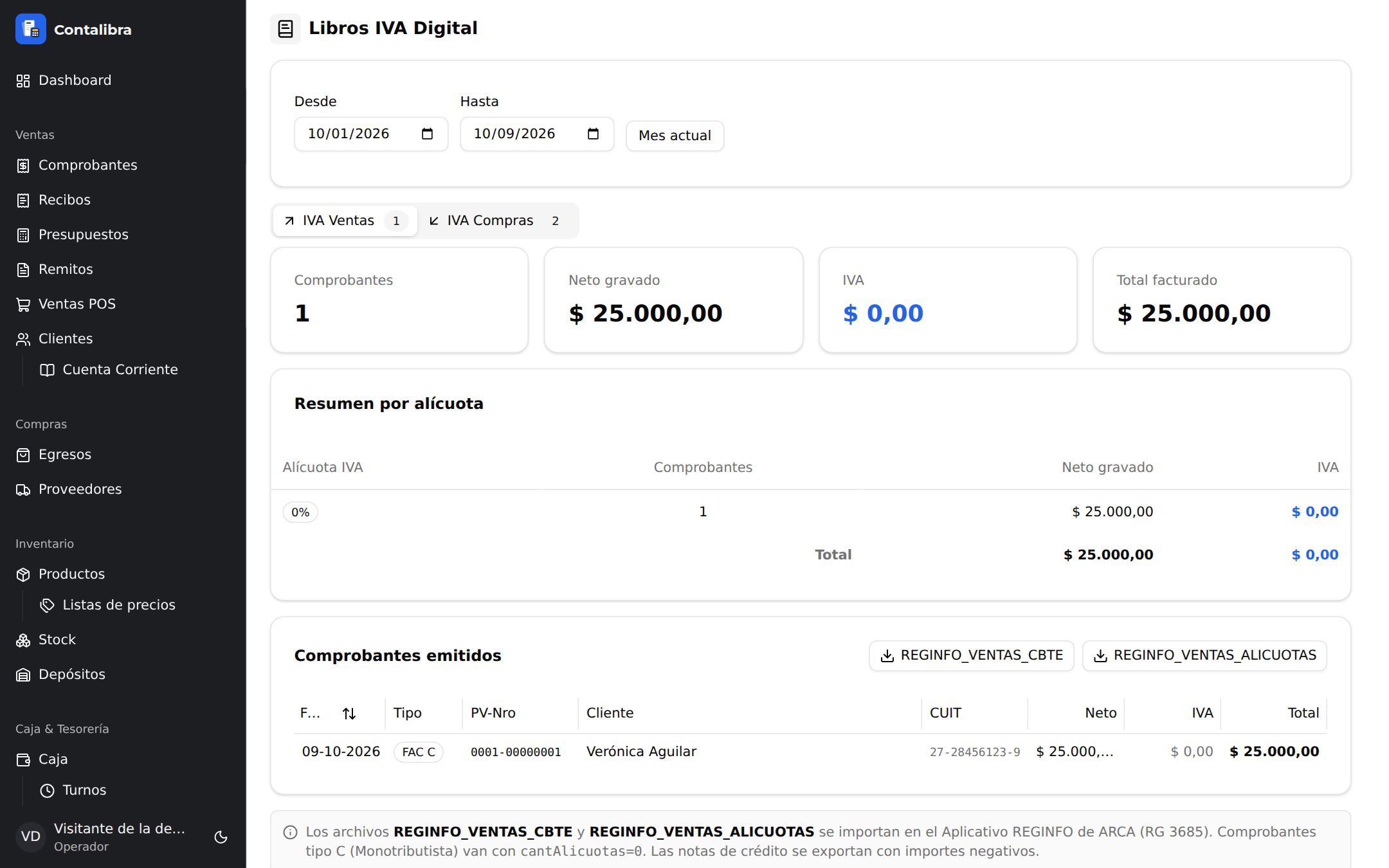The width and height of the screenshot is (1389, 868).
Task: Click the 0% alícuota badge
Action: (300, 512)
